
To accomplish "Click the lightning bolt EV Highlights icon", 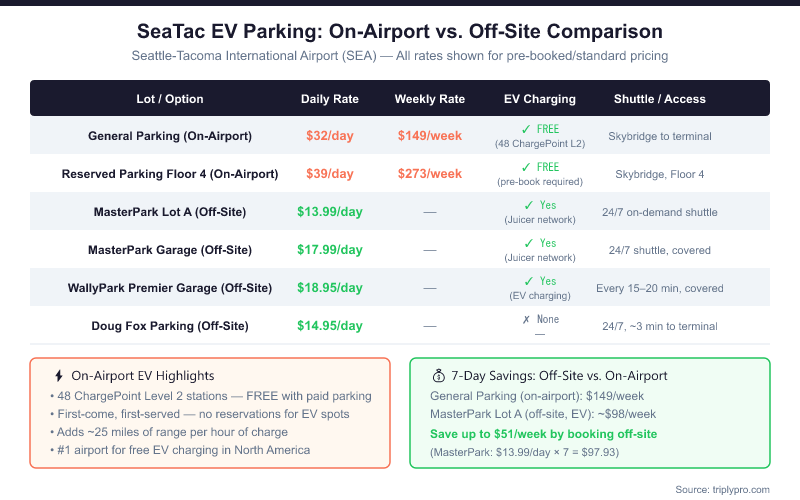I will [57, 375].
